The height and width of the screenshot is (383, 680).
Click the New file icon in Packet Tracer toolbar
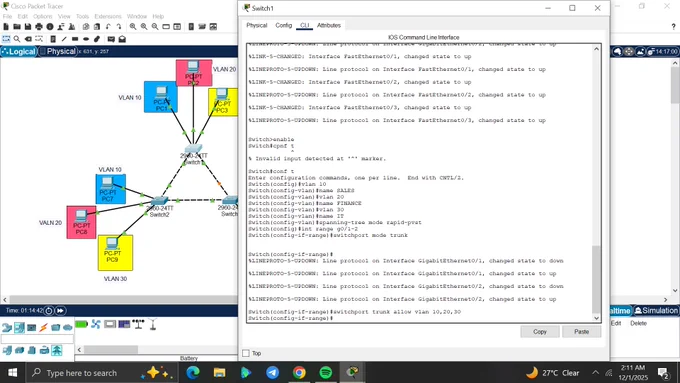tap(6, 27)
